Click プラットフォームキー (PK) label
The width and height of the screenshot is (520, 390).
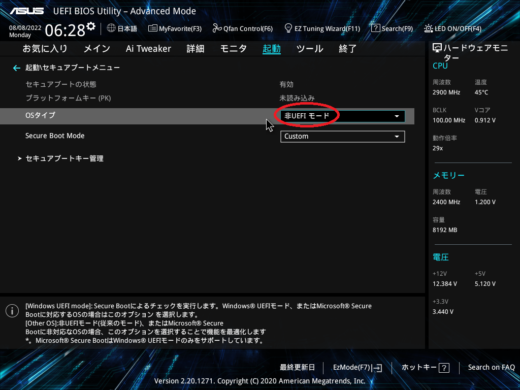[x=68, y=98]
